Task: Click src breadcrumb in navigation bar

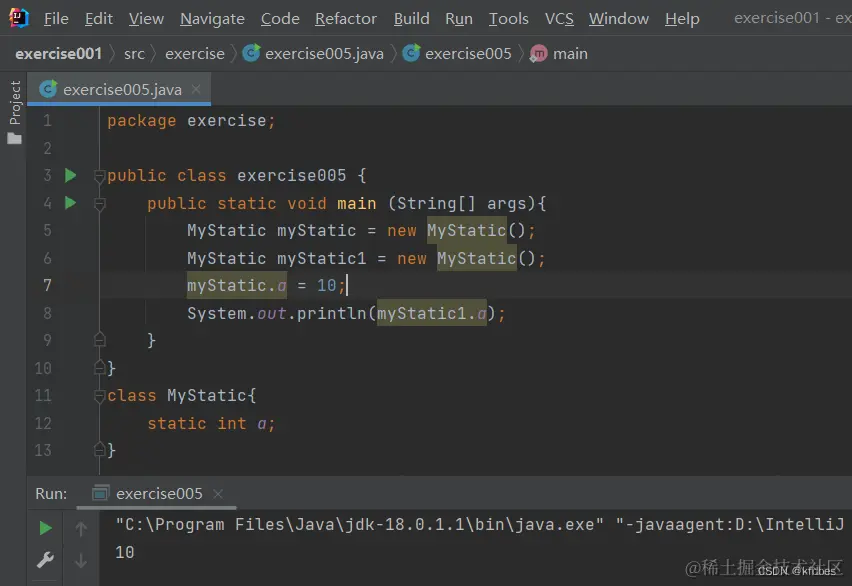Action: click(134, 53)
